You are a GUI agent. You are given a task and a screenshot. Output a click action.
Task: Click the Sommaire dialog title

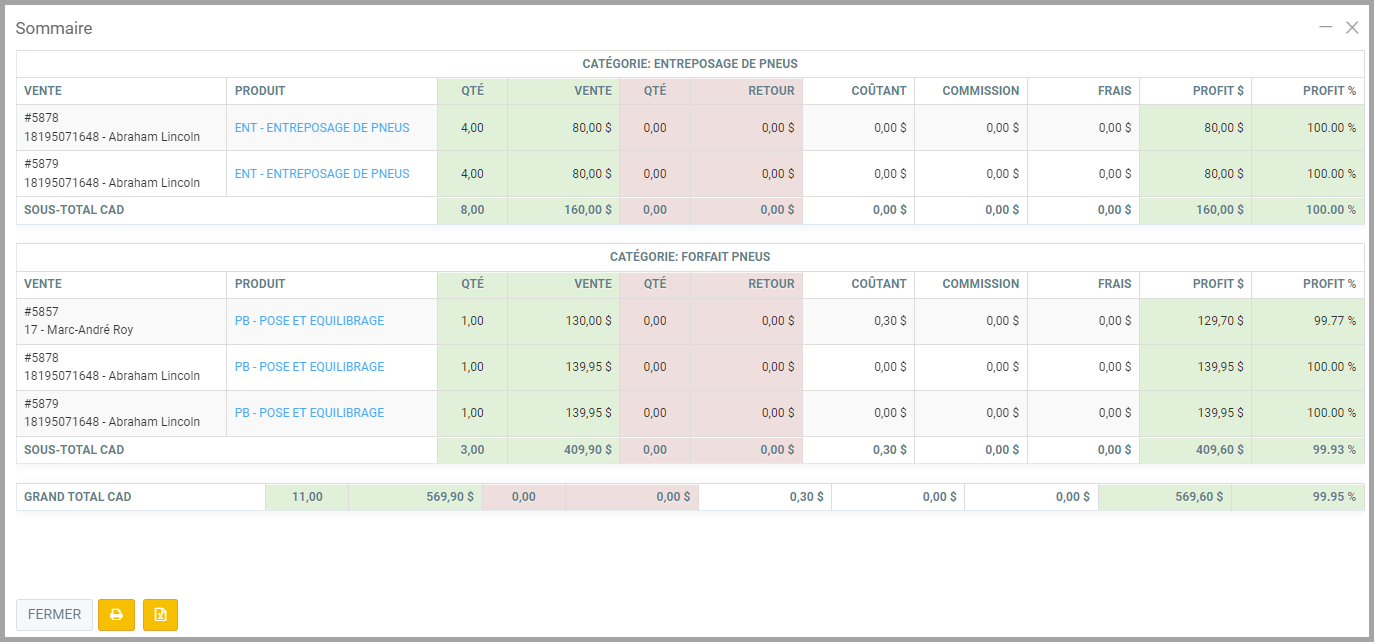tap(54, 28)
